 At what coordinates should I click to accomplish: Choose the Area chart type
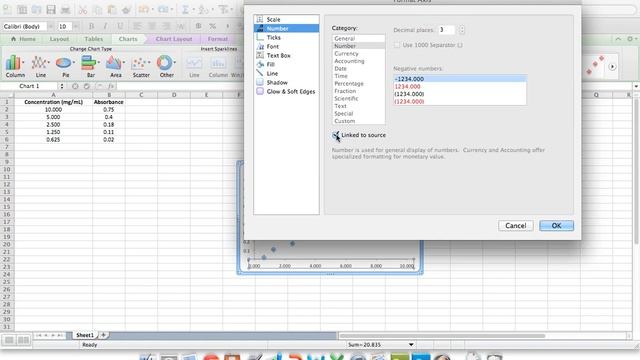[x=116, y=66]
